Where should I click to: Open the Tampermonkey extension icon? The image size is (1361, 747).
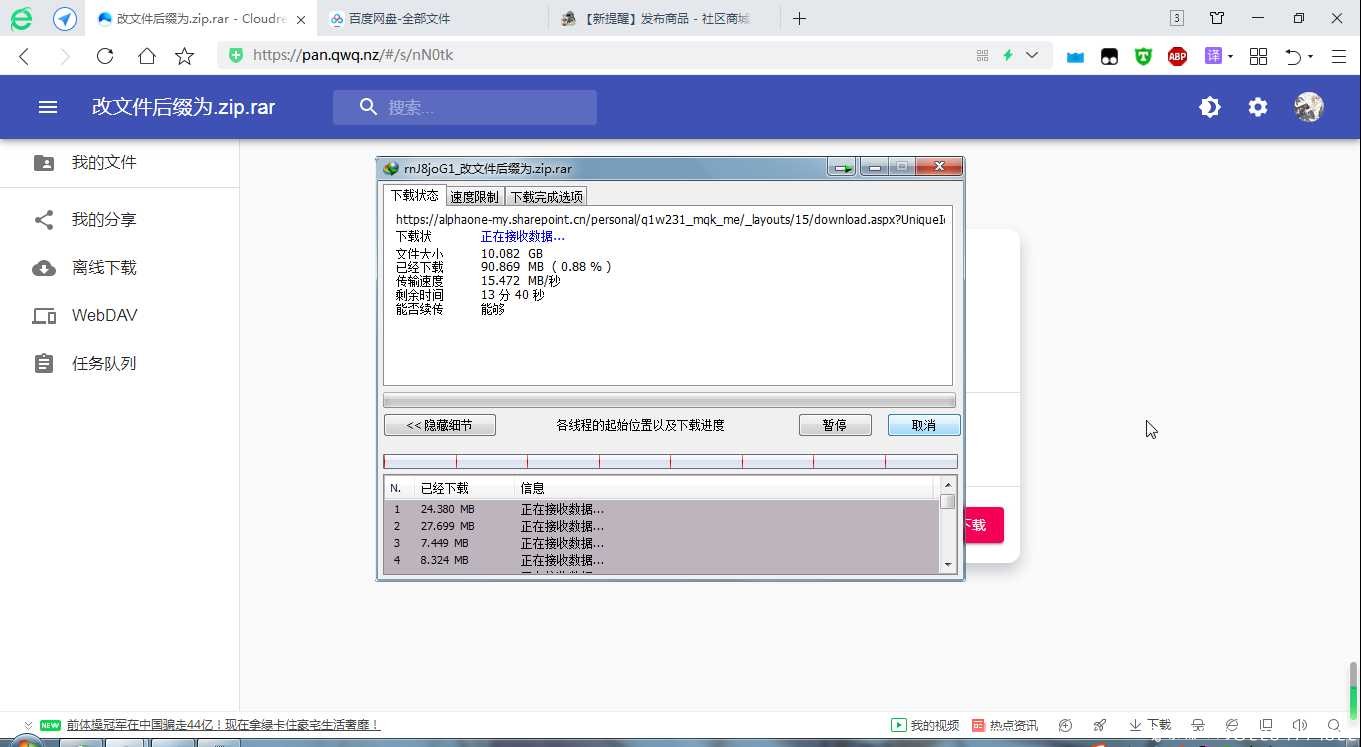tap(1109, 57)
